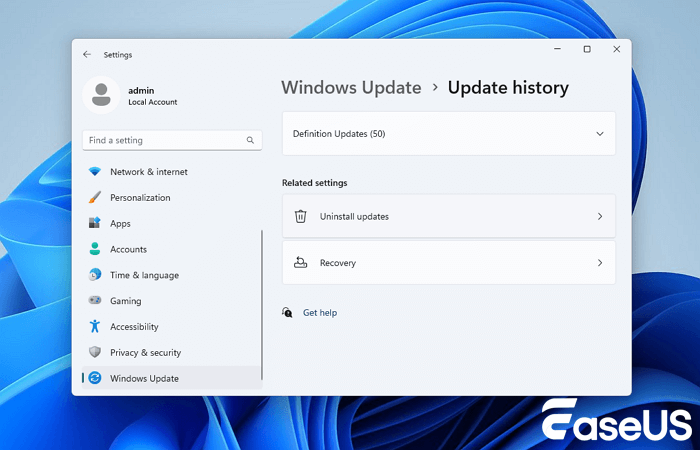Click the Related settings heading
This screenshot has height=450, width=700.
tap(314, 183)
